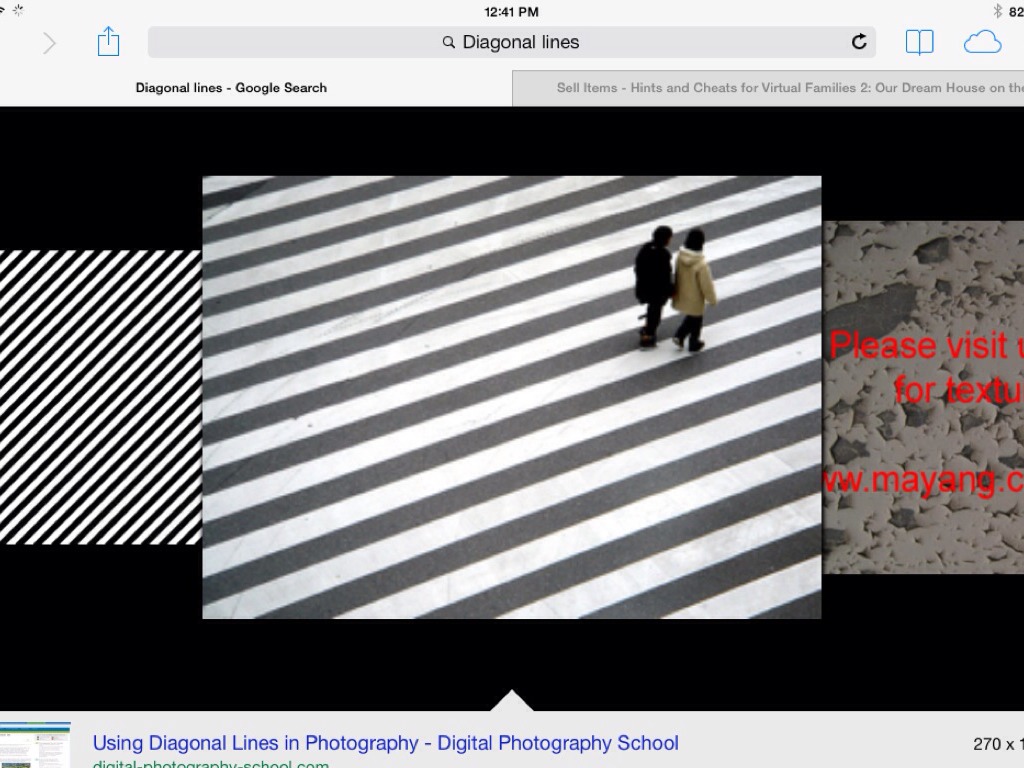This screenshot has height=768, width=1024.
Task: Tap the Share icon in Safari toolbar
Action: tap(108, 42)
